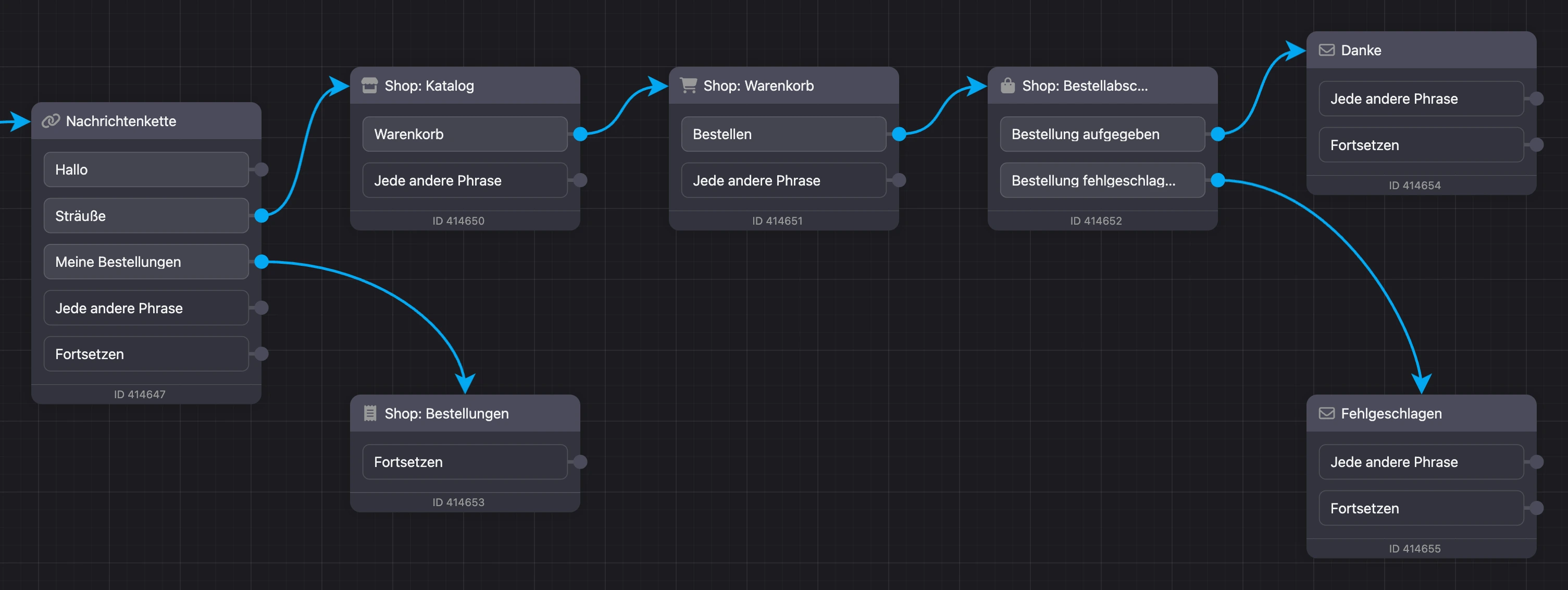The width and height of the screenshot is (1568, 590).
Task: Click the blue connector dot next to Sträuße
Action: (x=262, y=216)
